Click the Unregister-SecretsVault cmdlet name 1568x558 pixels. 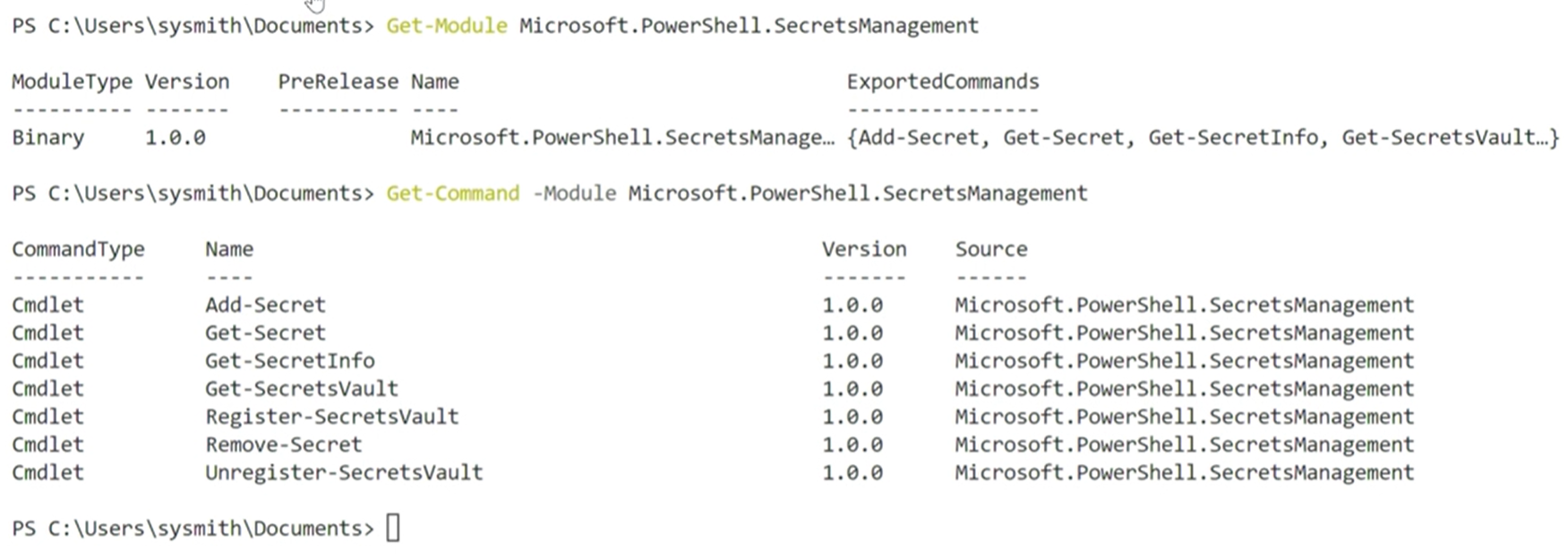pyautogui.click(x=344, y=472)
